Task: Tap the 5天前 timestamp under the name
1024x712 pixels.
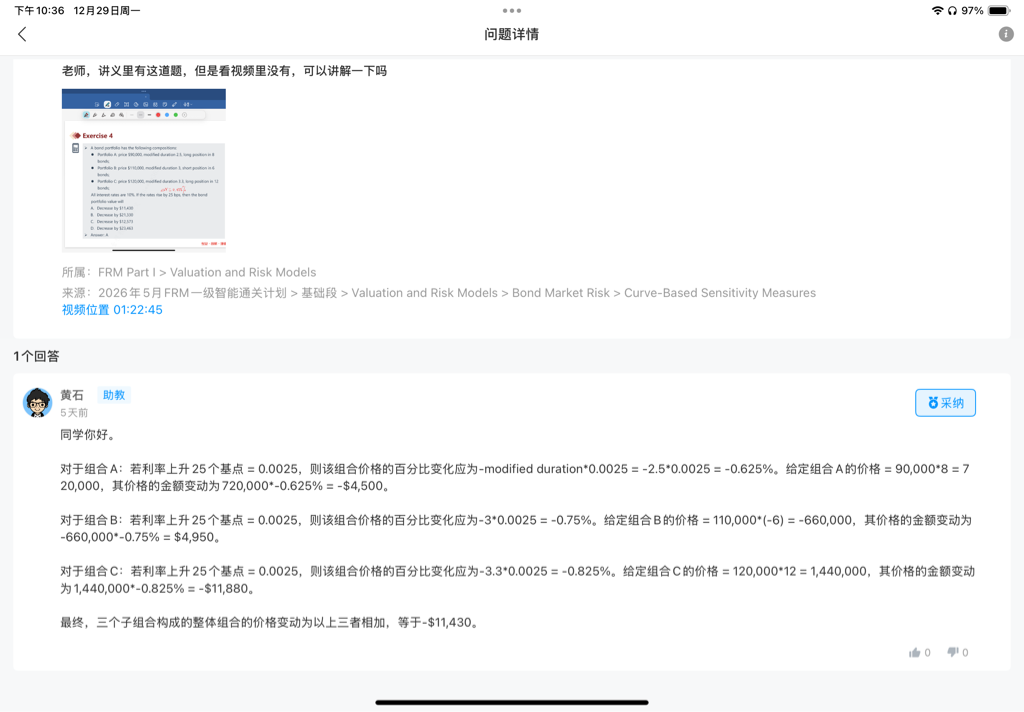Action: 74,412
